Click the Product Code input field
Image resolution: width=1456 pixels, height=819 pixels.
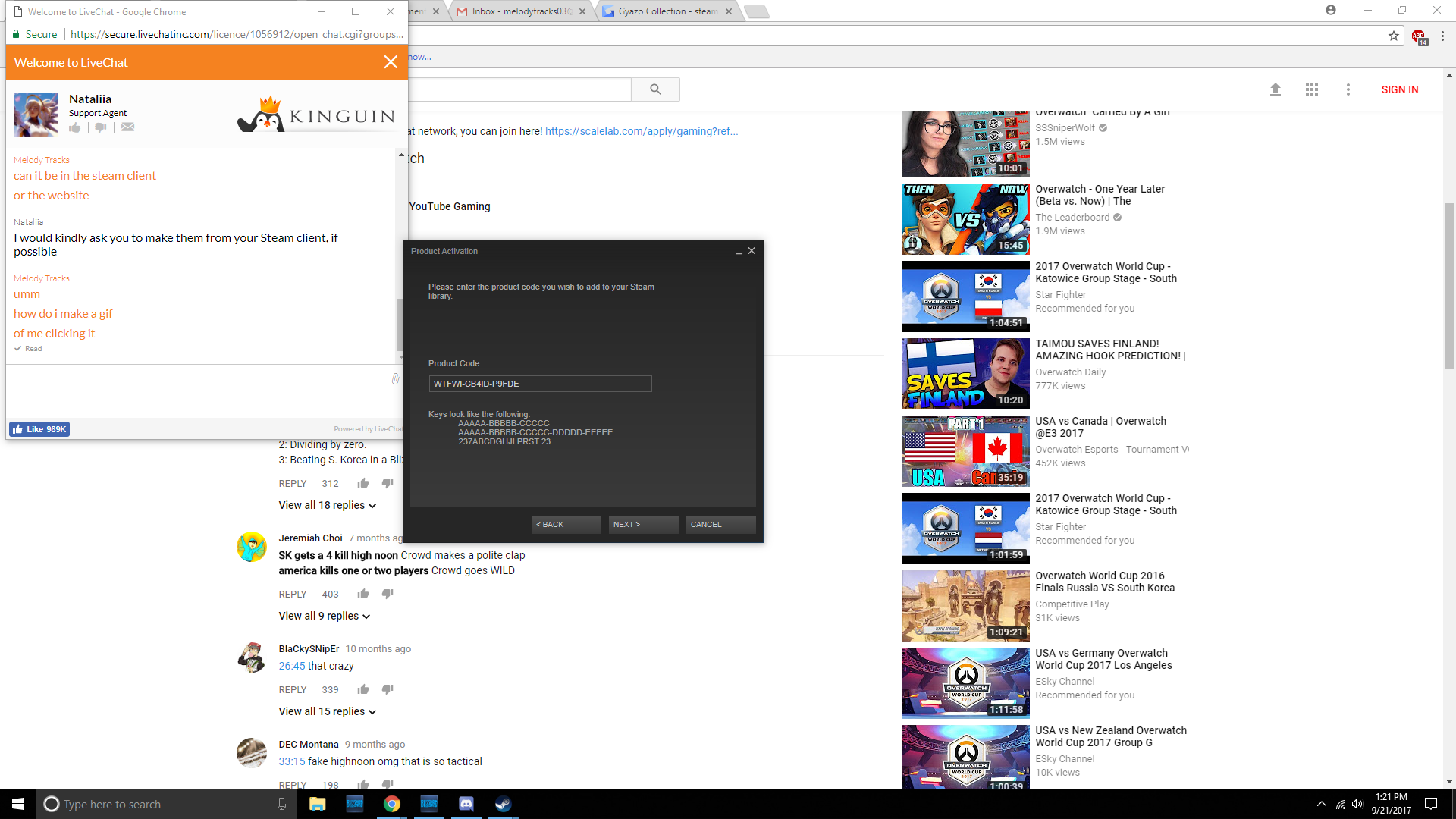[540, 384]
